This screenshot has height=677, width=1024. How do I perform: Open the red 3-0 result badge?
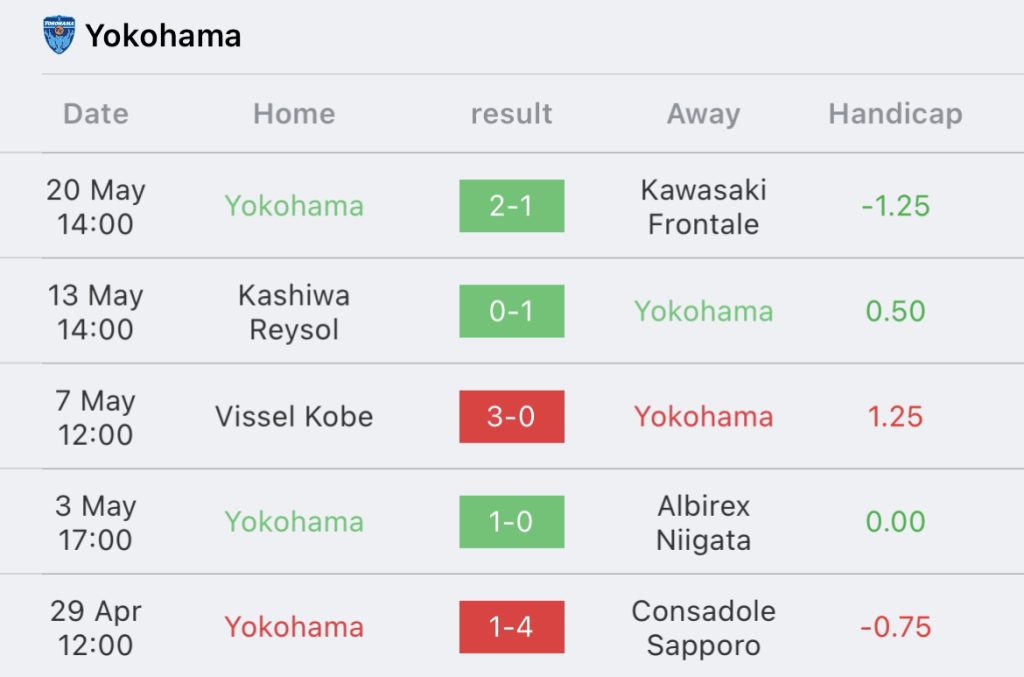[511, 416]
